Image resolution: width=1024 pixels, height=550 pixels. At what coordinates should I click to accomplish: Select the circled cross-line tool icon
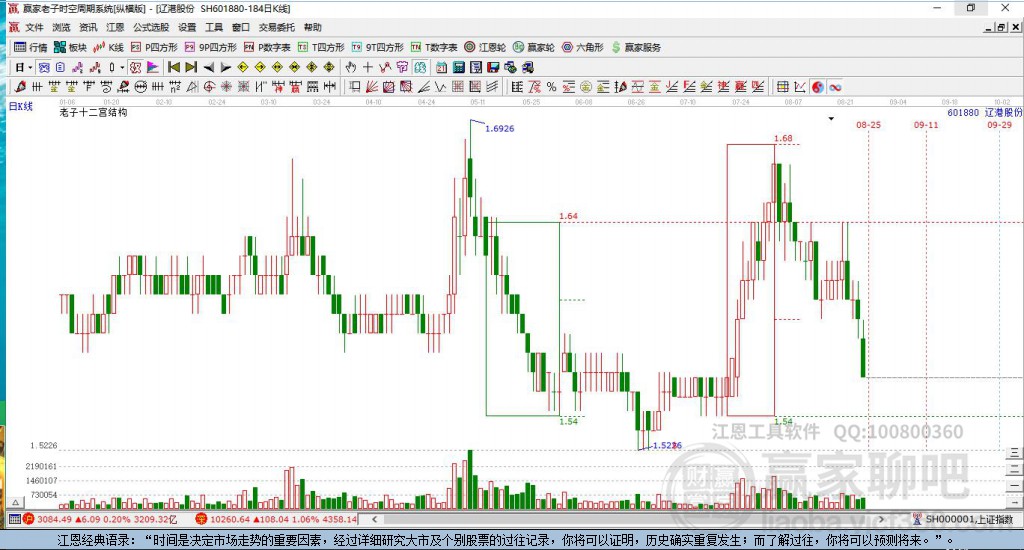click(140, 86)
